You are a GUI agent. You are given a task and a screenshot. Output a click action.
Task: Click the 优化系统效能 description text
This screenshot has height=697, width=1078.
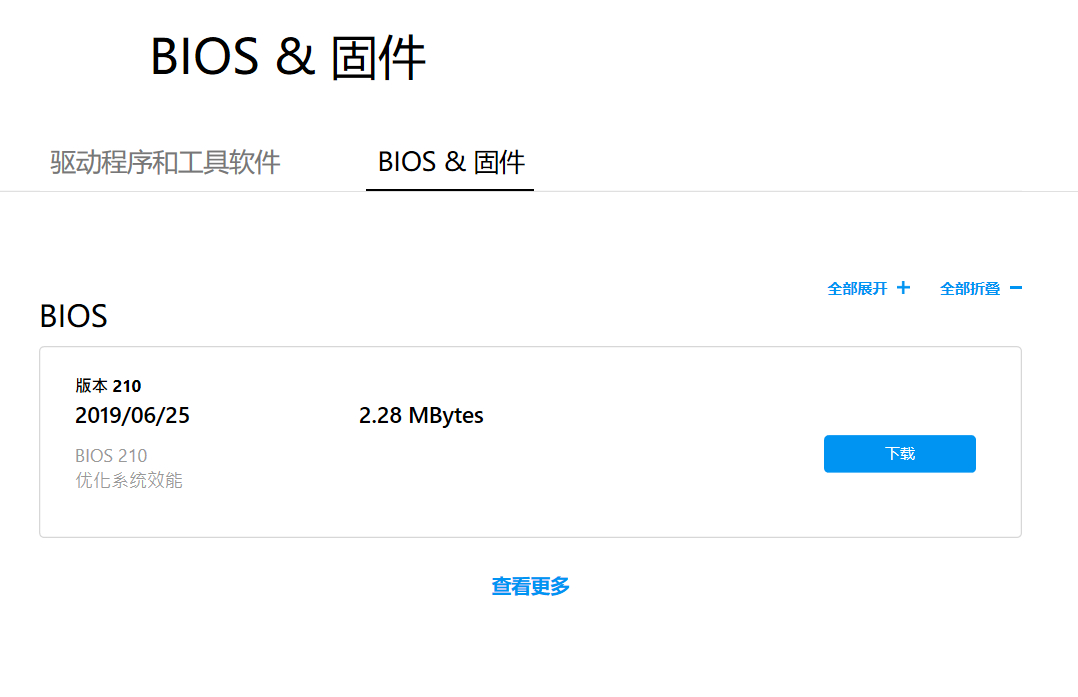click(x=129, y=480)
